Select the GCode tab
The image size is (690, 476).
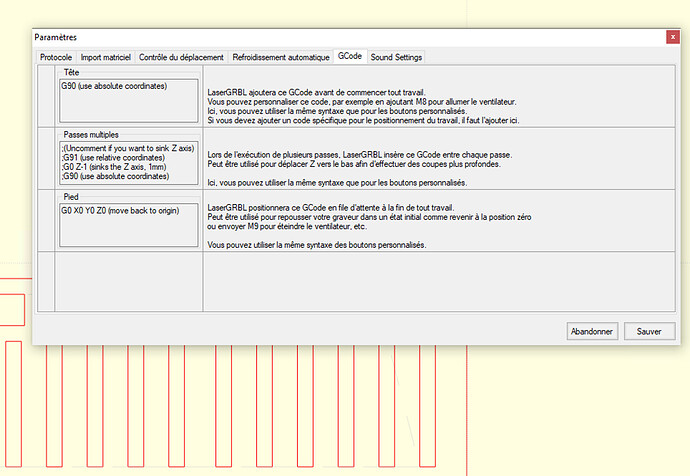pyautogui.click(x=350, y=56)
